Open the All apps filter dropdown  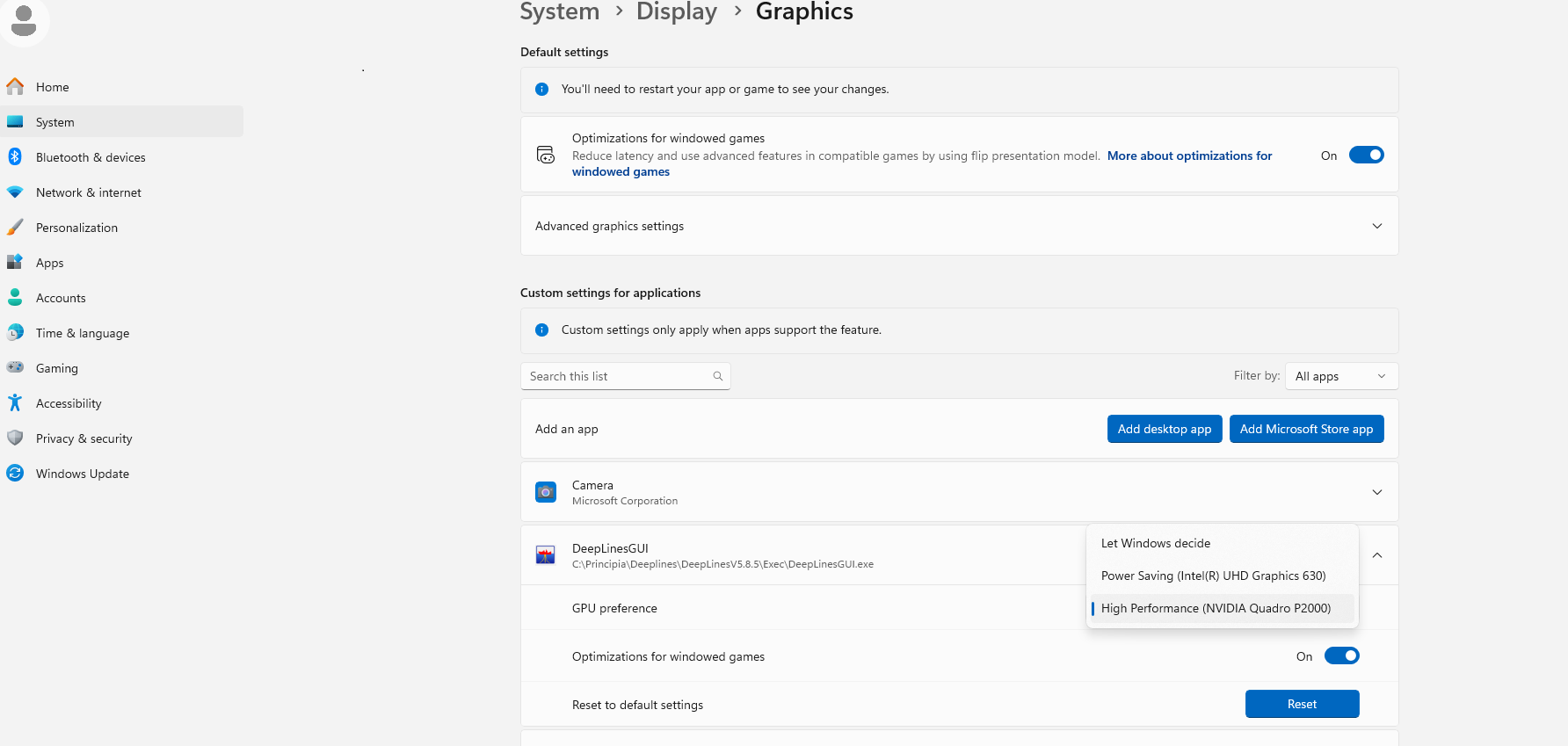(x=1340, y=376)
